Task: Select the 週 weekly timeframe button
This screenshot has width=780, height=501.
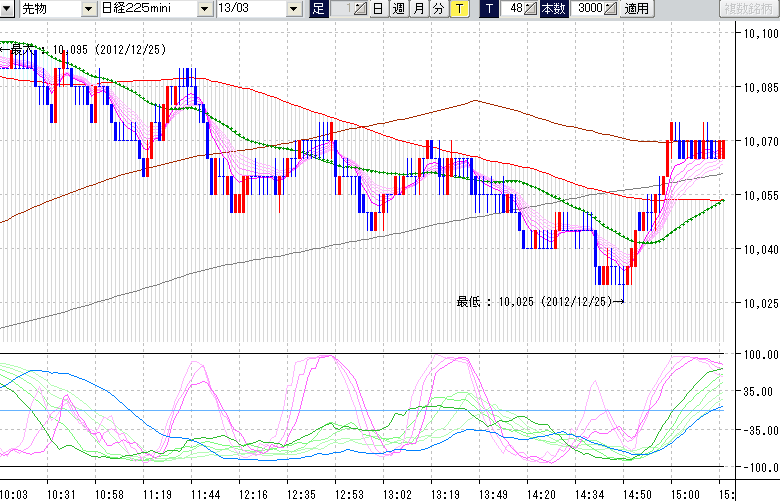Action: pyautogui.click(x=398, y=9)
